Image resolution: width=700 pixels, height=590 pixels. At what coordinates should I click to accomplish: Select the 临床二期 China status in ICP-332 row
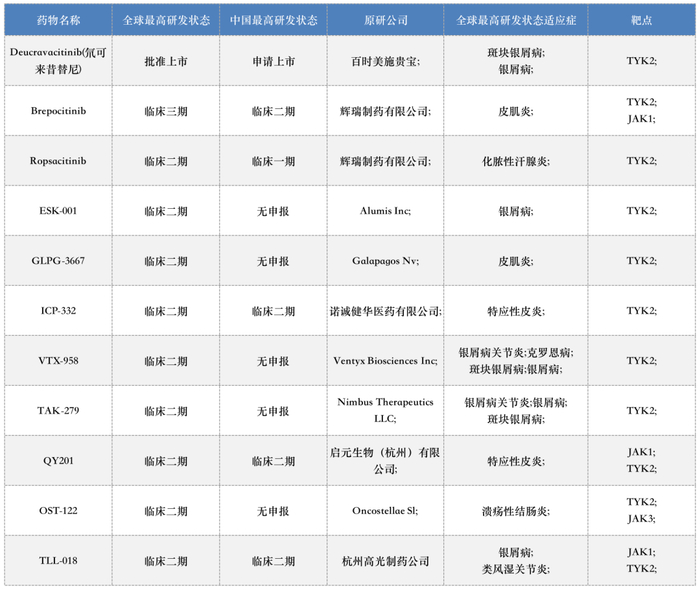pyautogui.click(x=273, y=311)
